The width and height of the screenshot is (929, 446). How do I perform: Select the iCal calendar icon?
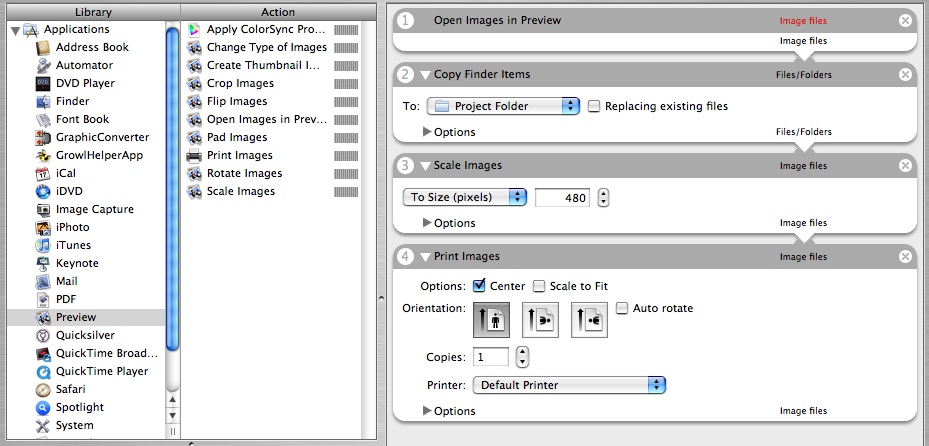pos(43,174)
